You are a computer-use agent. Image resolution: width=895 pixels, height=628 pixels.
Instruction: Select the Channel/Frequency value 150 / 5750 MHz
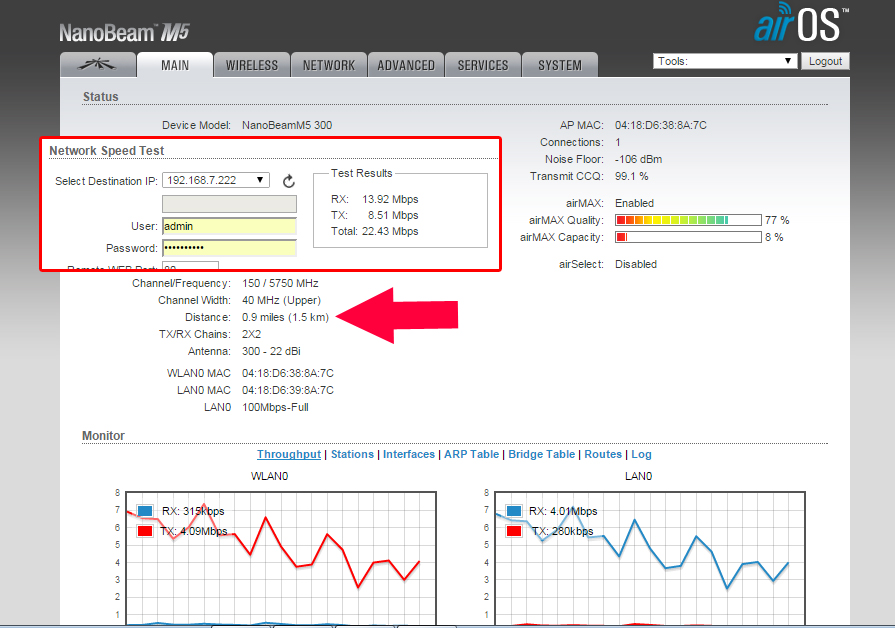(x=280, y=283)
